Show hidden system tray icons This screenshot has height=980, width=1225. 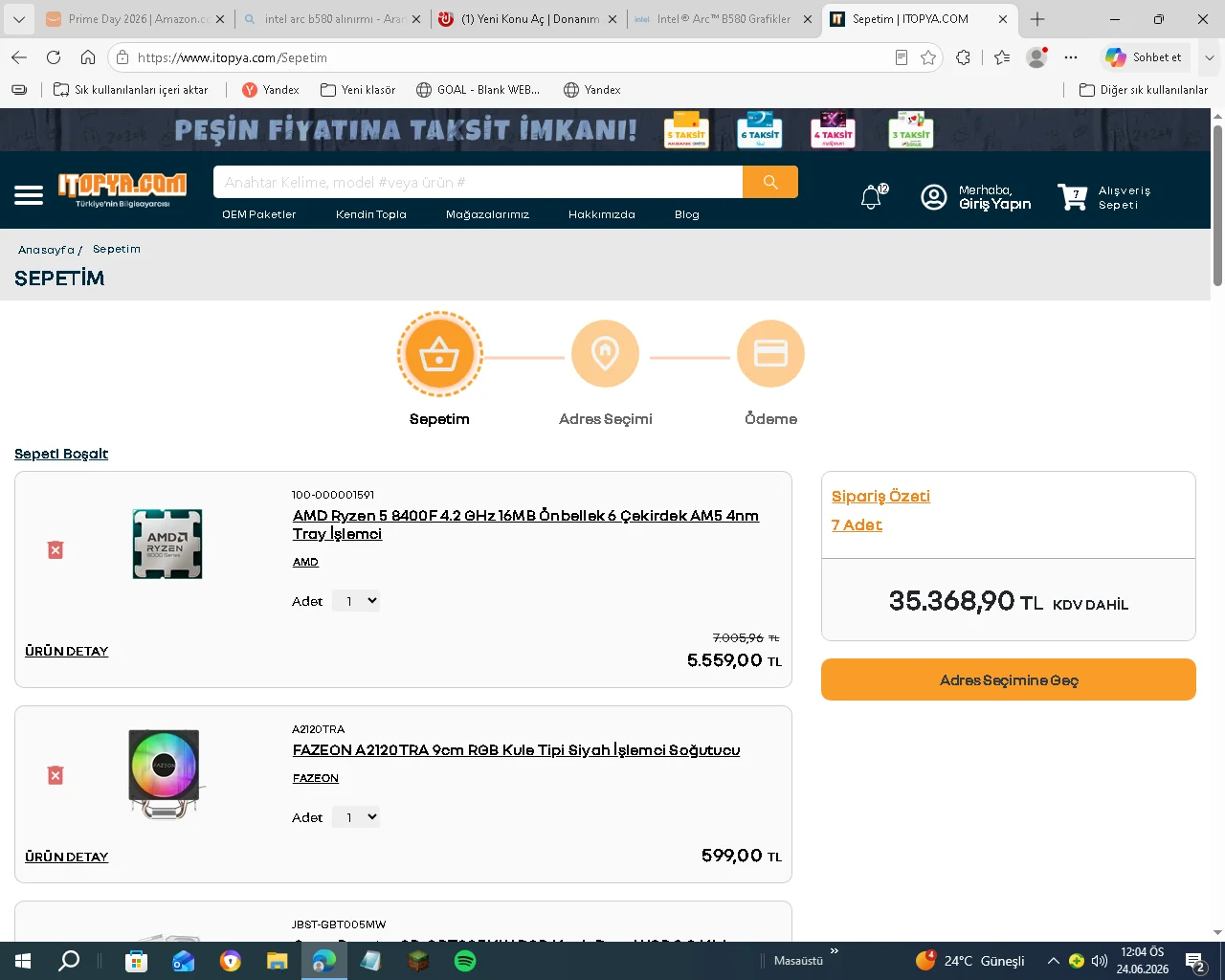click(1053, 961)
